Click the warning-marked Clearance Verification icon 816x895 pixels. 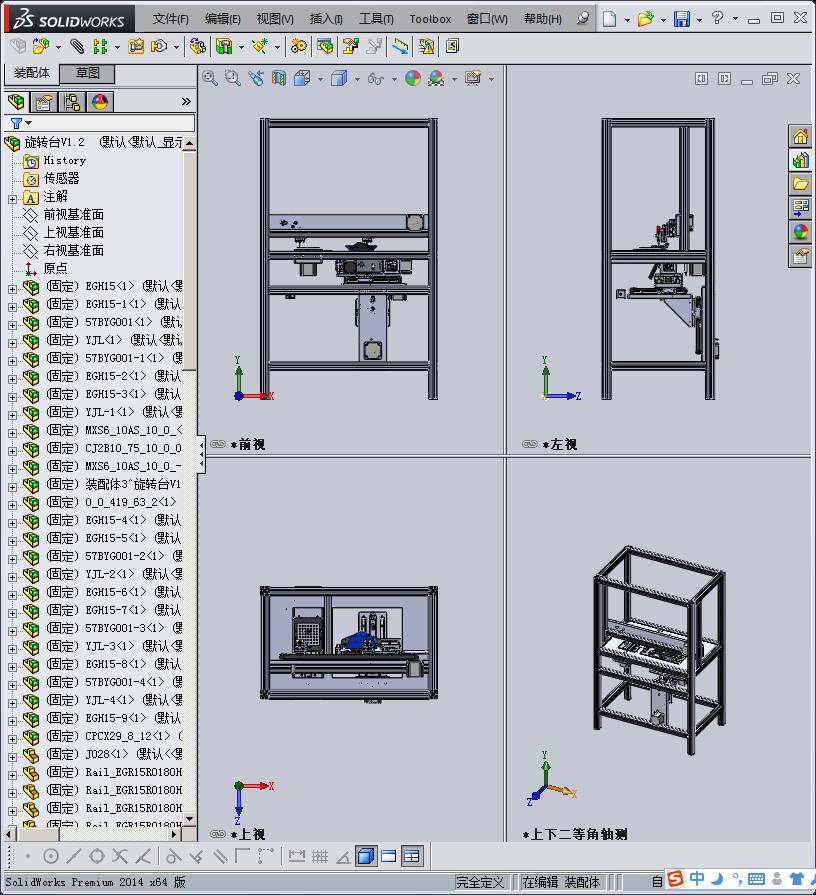click(x=426, y=46)
